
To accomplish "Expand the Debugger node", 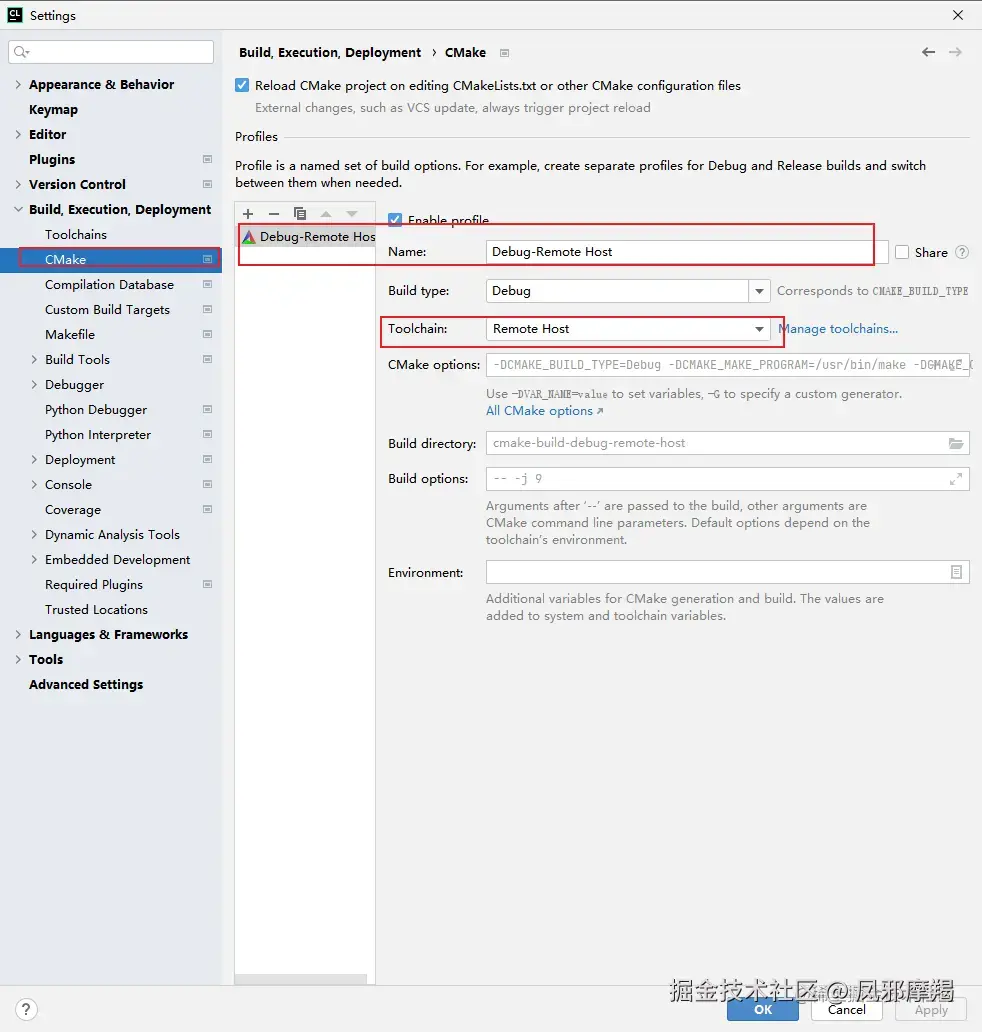I will click(34, 384).
